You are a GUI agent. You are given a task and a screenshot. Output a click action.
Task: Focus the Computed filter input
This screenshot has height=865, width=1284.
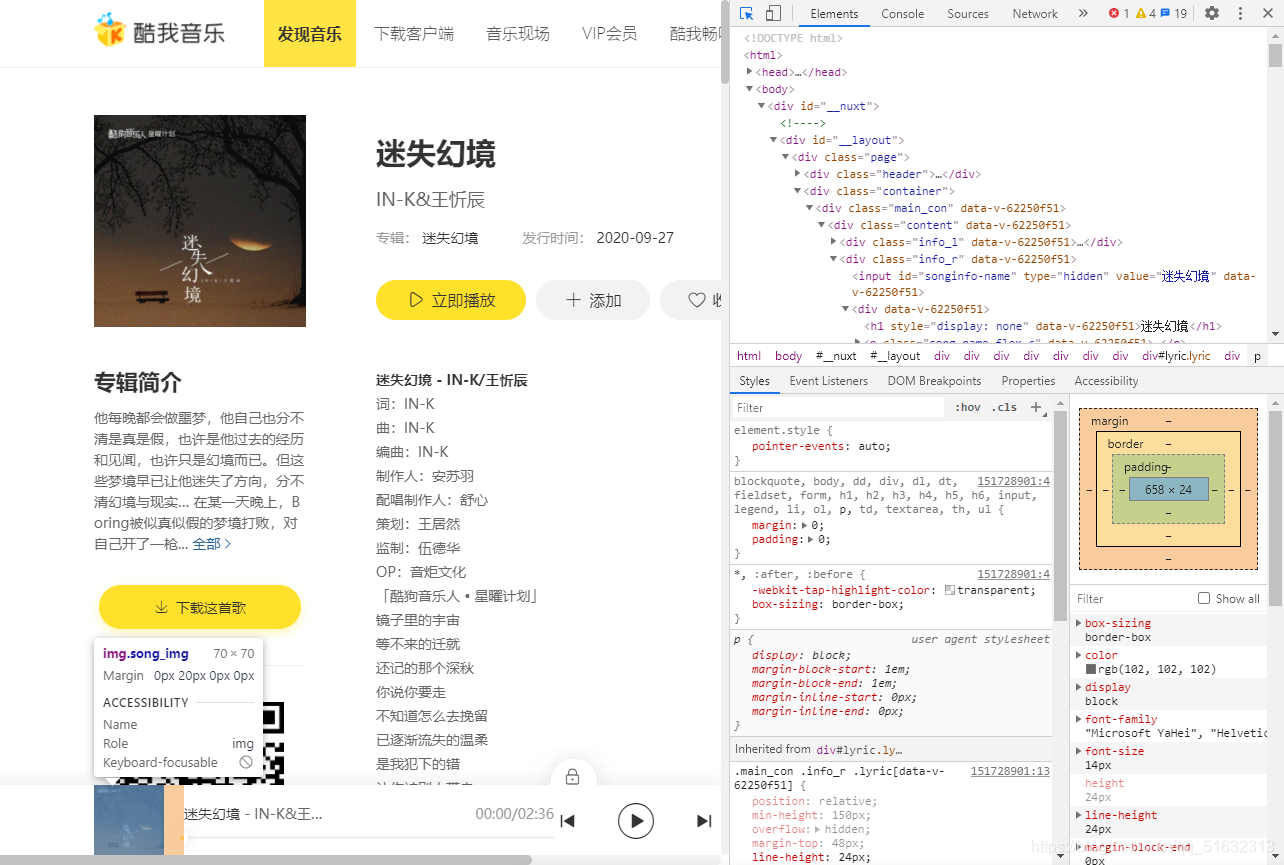coord(1132,599)
